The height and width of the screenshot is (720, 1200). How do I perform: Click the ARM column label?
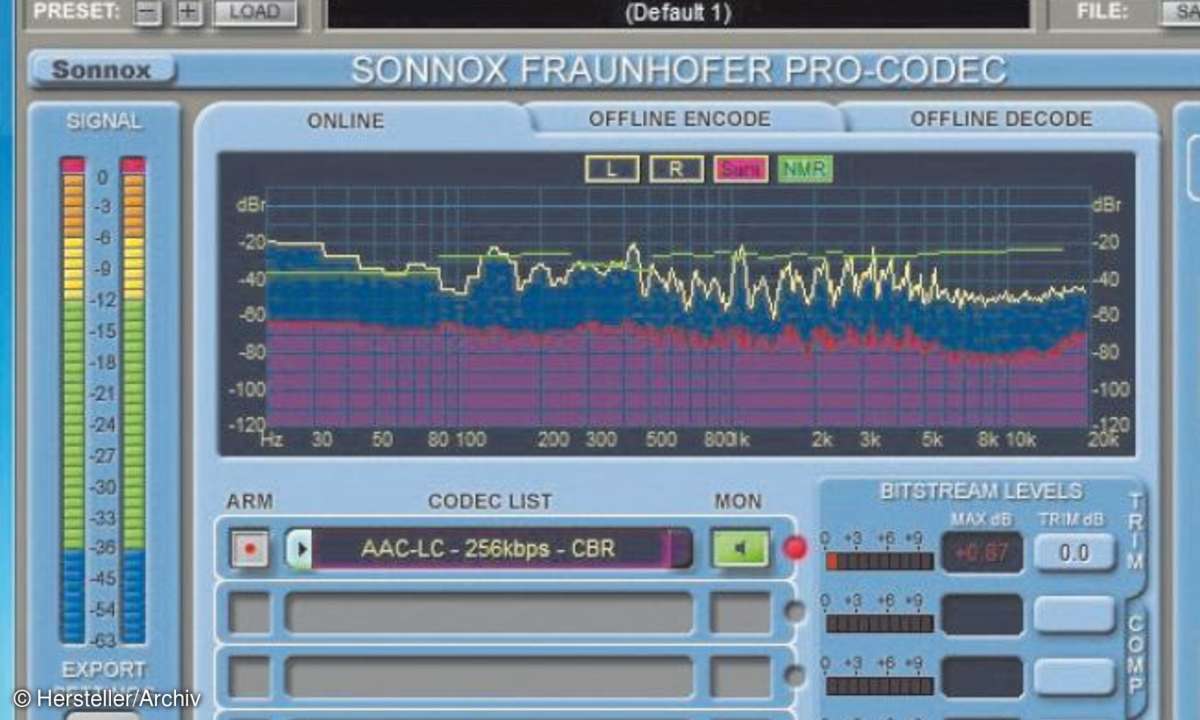(x=249, y=501)
